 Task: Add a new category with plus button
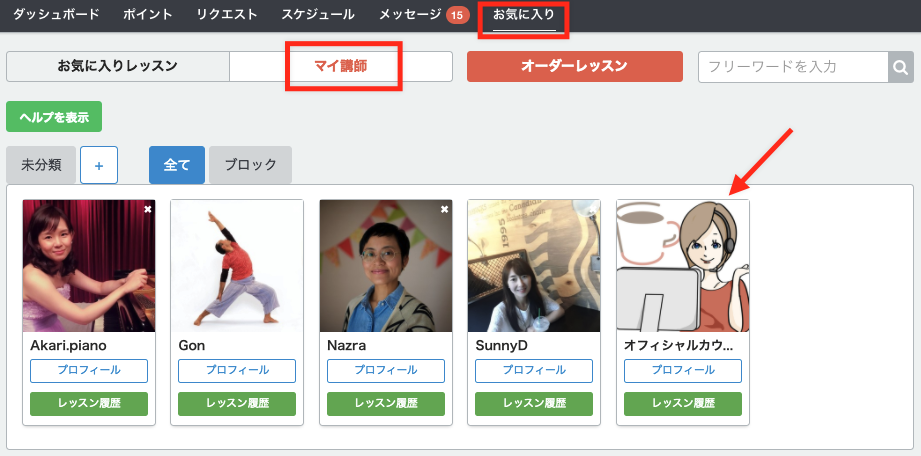(x=99, y=165)
